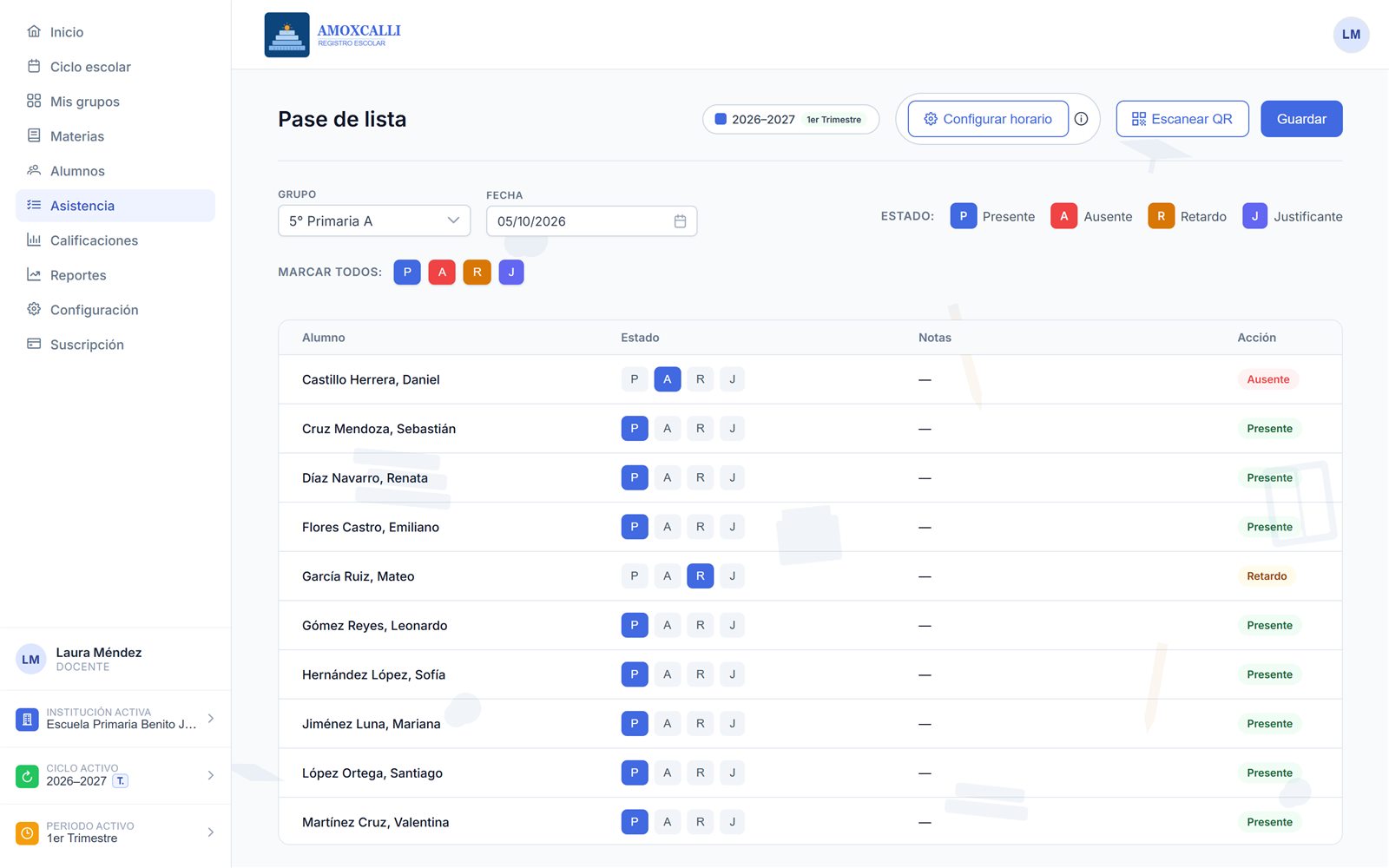Click the Fecha field showing 05/10/2026
The image size is (1389, 868).
tap(591, 221)
